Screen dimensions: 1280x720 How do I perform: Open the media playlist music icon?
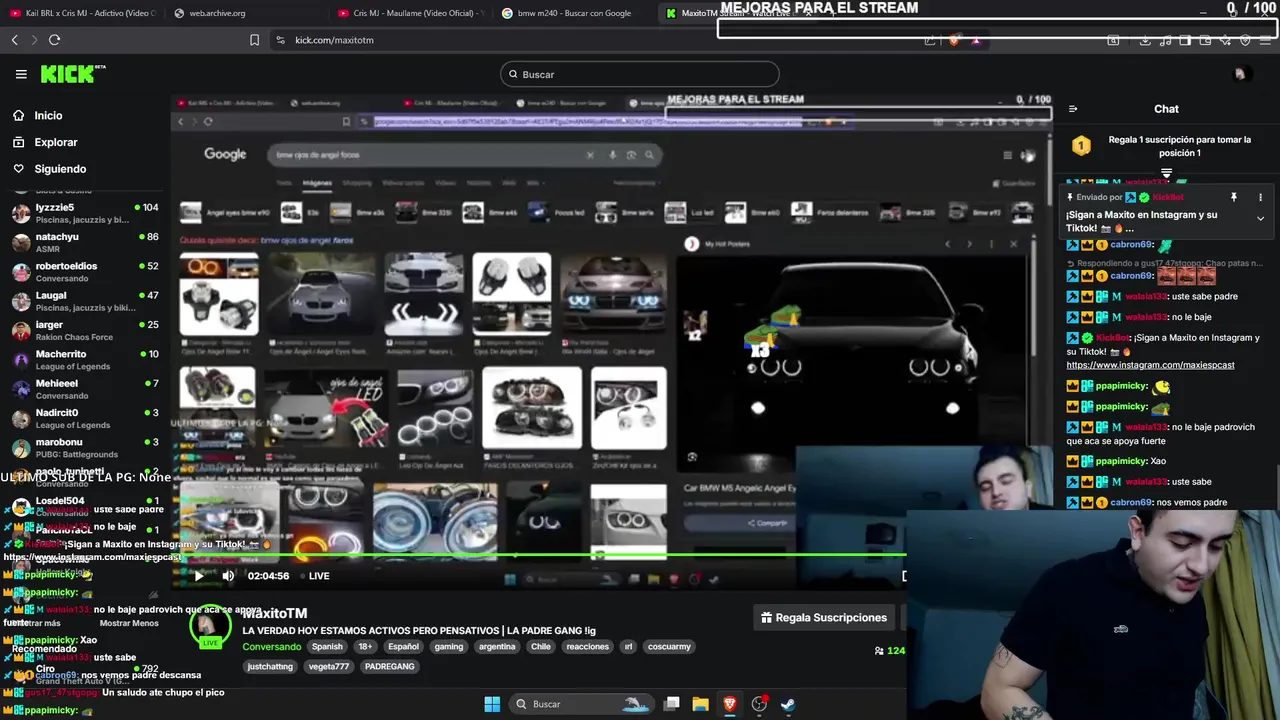tap(1166, 40)
